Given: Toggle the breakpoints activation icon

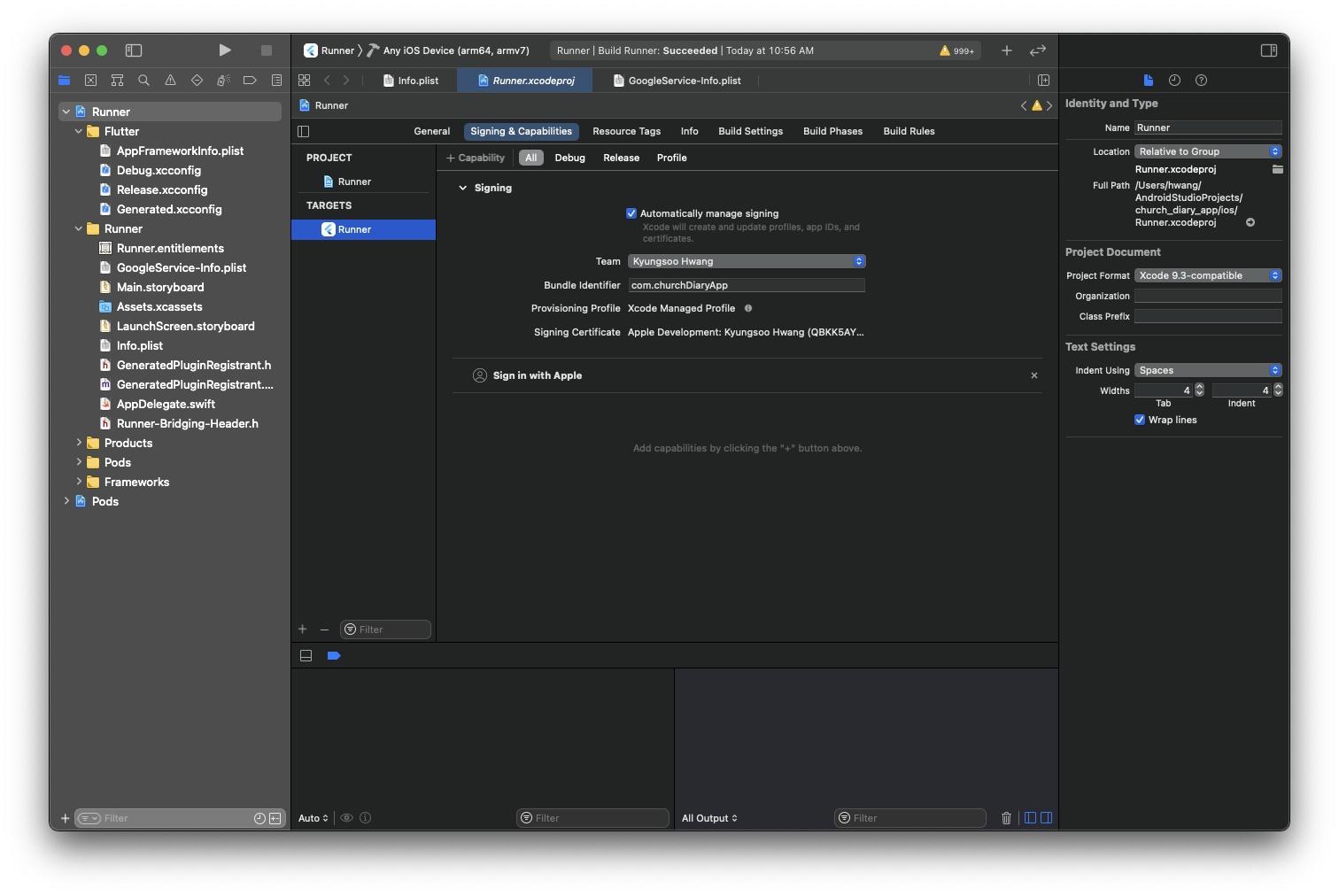Looking at the screenshot, I should [334, 656].
